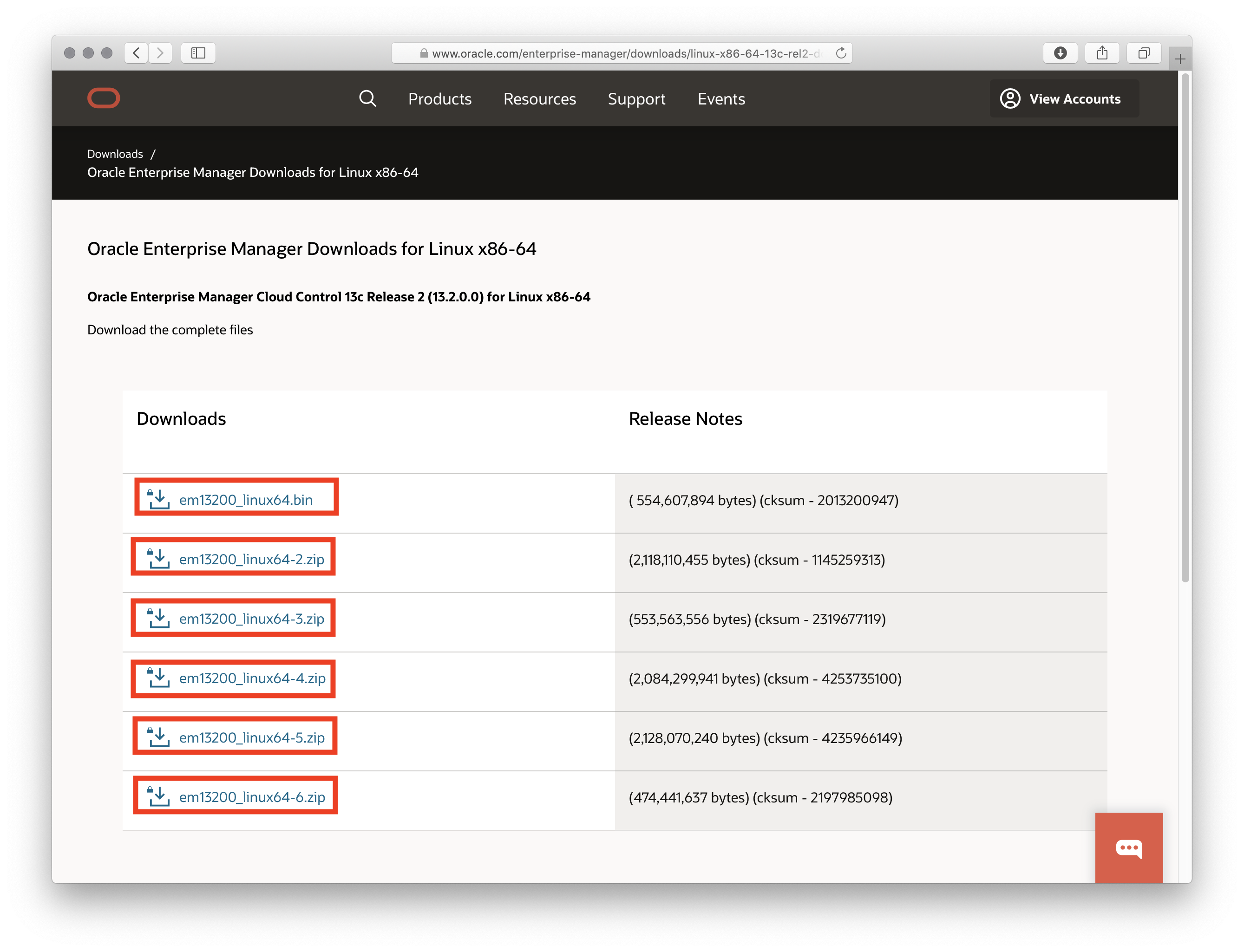
Task: Click the main page heading above the subtitle
Action: [x=312, y=249]
